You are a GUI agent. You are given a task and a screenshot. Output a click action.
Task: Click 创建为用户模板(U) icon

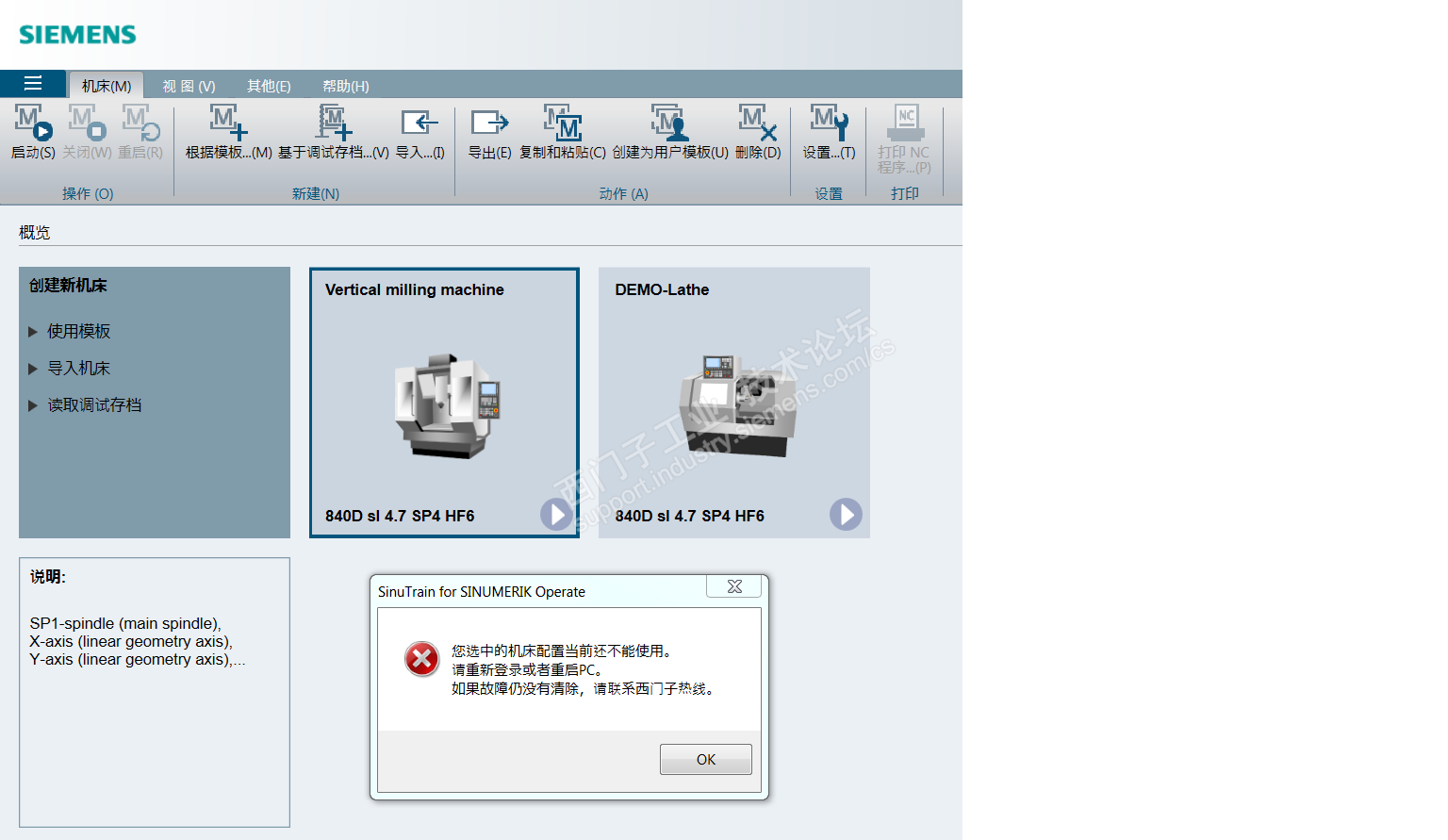point(670,122)
